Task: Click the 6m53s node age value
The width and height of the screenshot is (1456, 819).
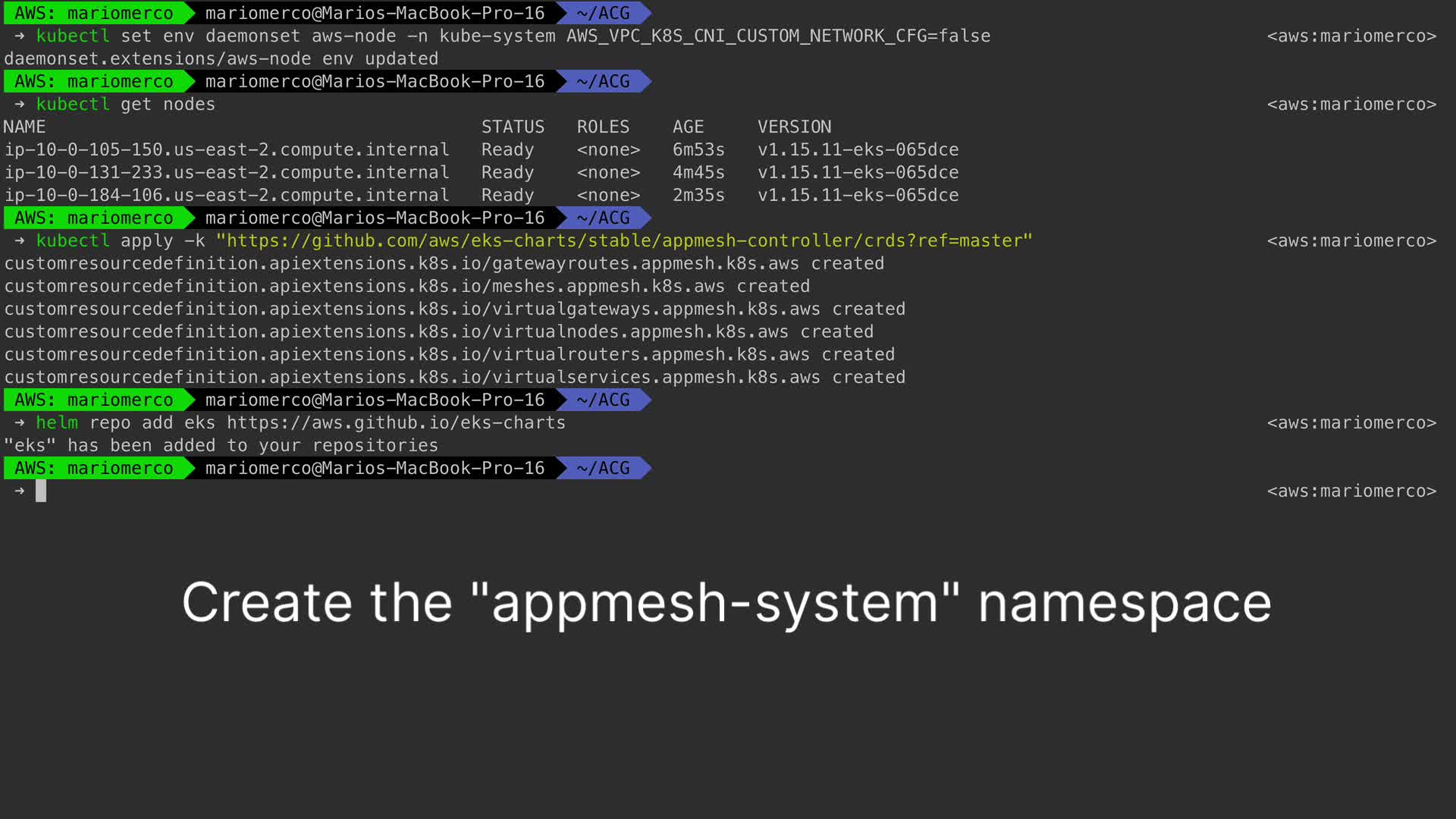Action: point(698,150)
